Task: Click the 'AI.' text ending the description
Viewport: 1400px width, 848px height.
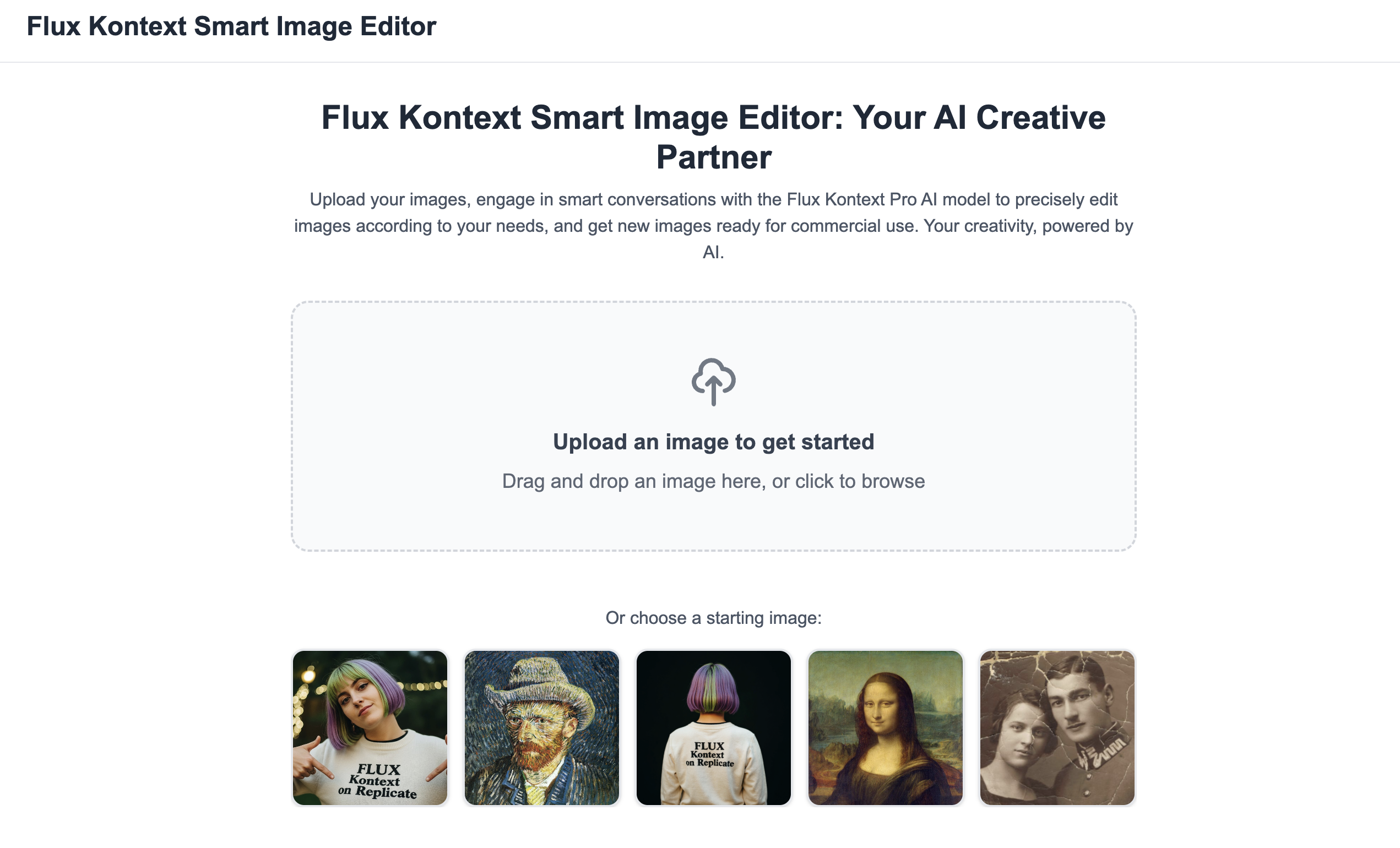Action: pos(713,252)
